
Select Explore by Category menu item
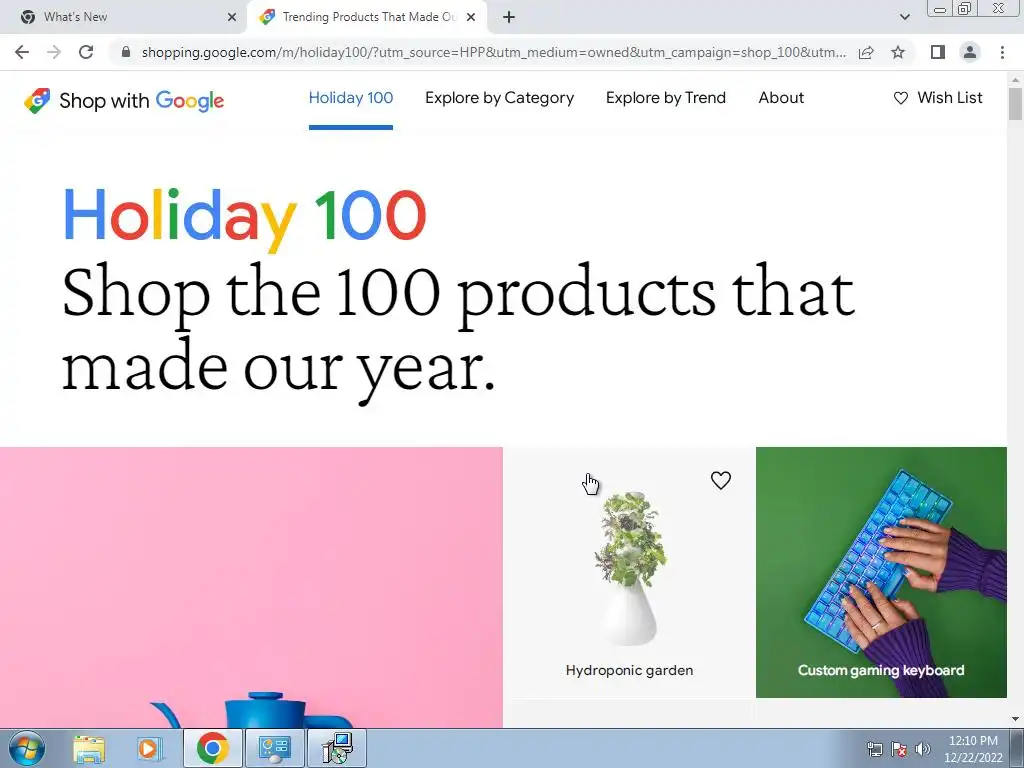click(500, 98)
